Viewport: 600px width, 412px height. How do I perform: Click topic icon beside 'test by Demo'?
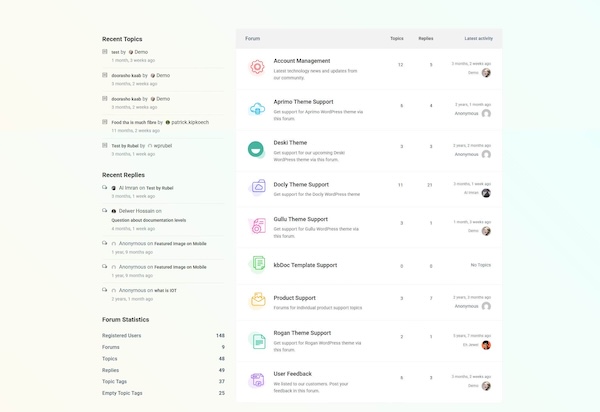[104, 51]
